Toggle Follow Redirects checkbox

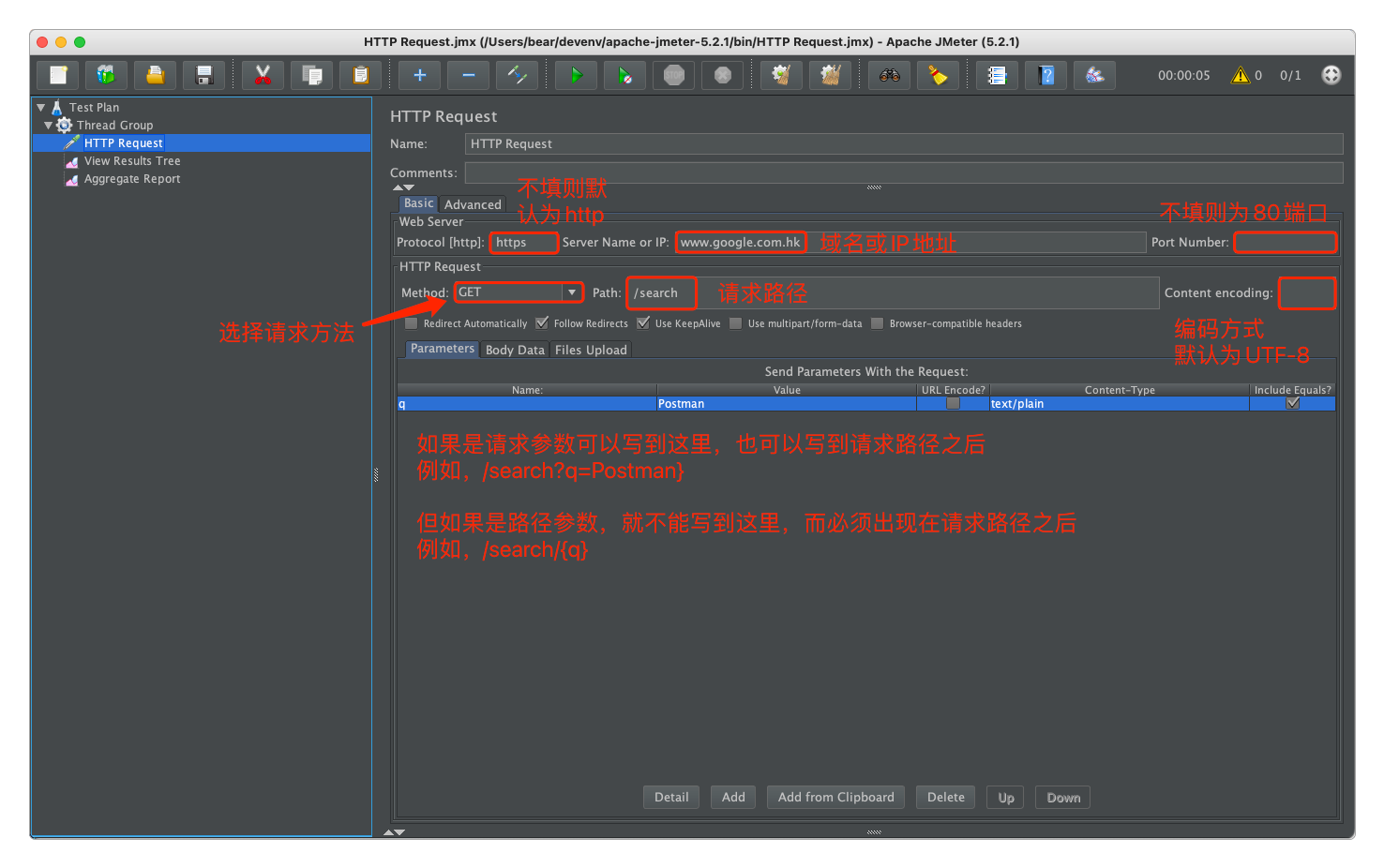[x=541, y=323]
